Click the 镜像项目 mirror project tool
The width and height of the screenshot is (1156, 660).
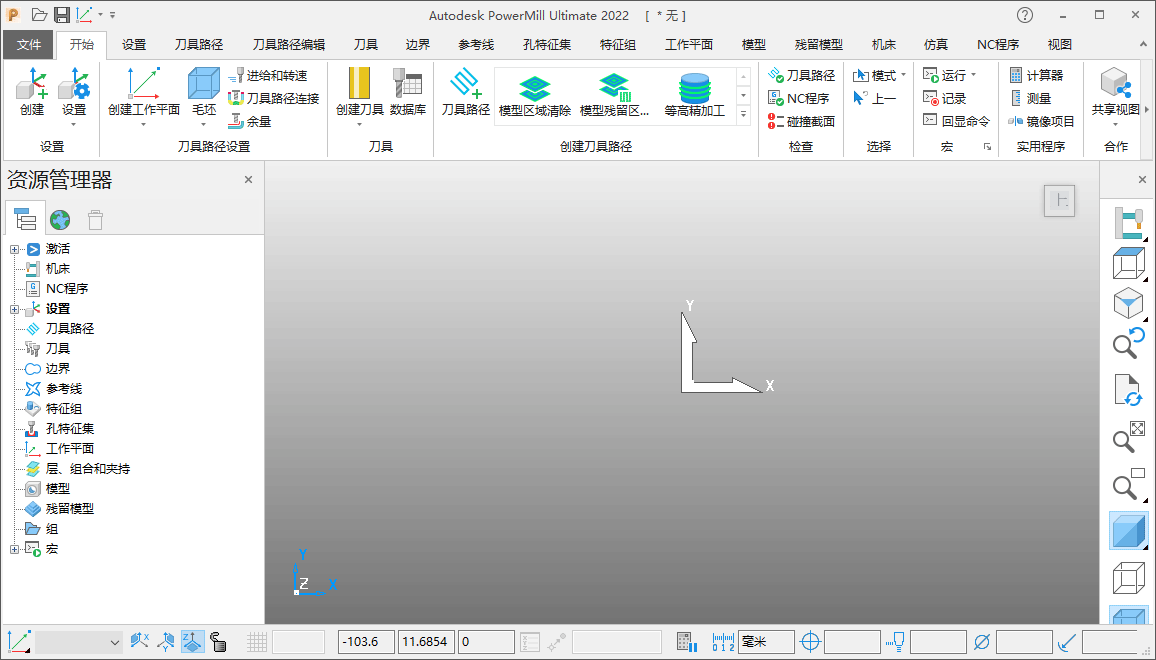click(1042, 121)
